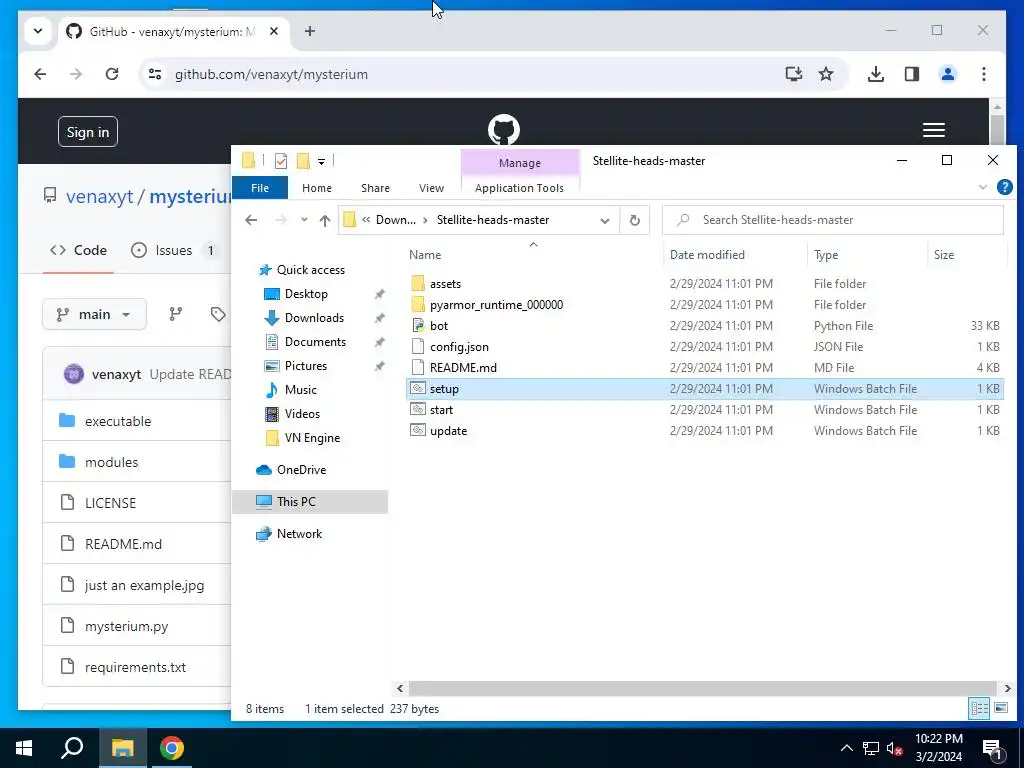Switch to details view button
Image resolution: width=1024 pixels, height=768 pixels.
coord(979,708)
